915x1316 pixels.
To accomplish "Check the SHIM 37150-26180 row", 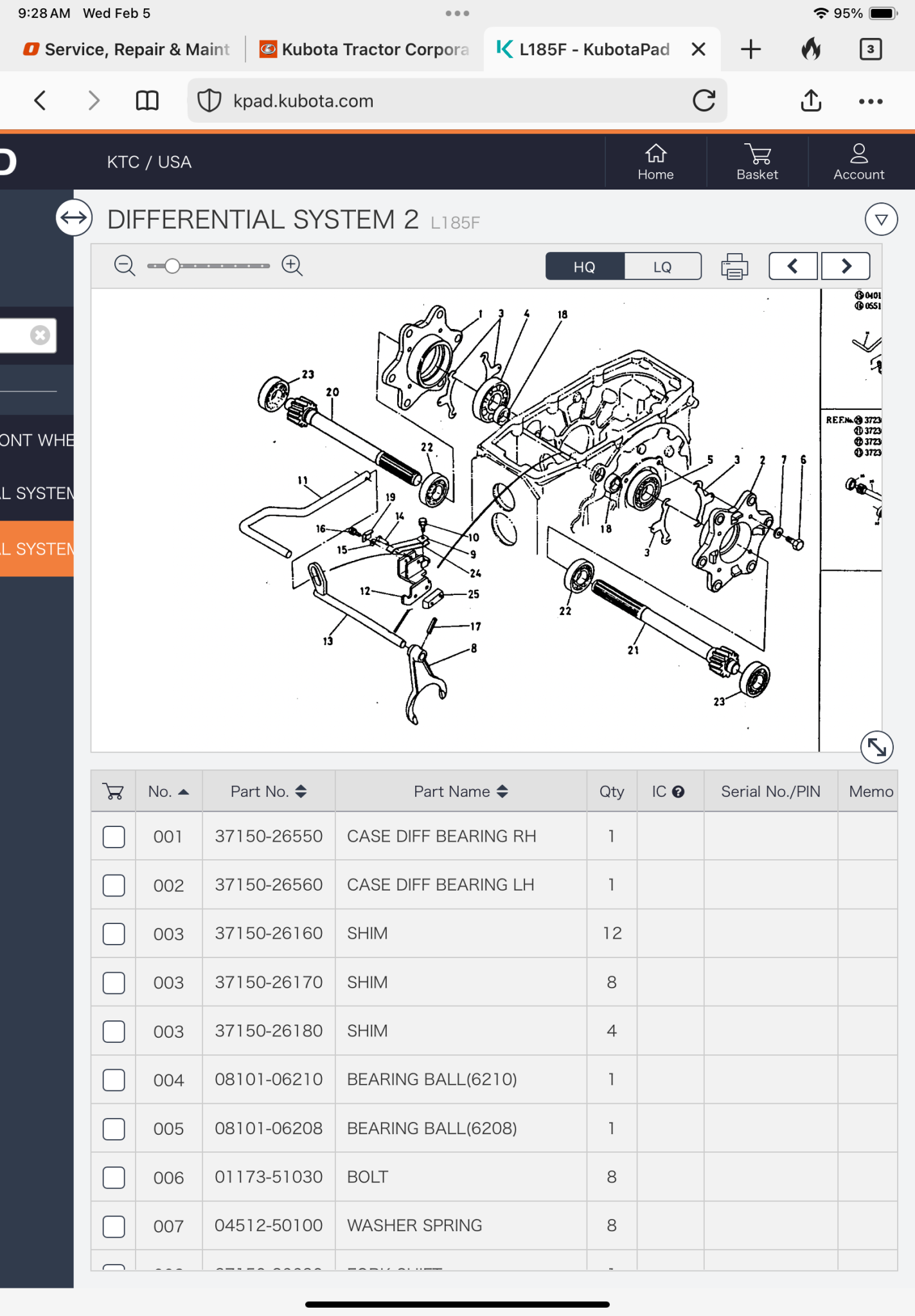I will (114, 1031).
